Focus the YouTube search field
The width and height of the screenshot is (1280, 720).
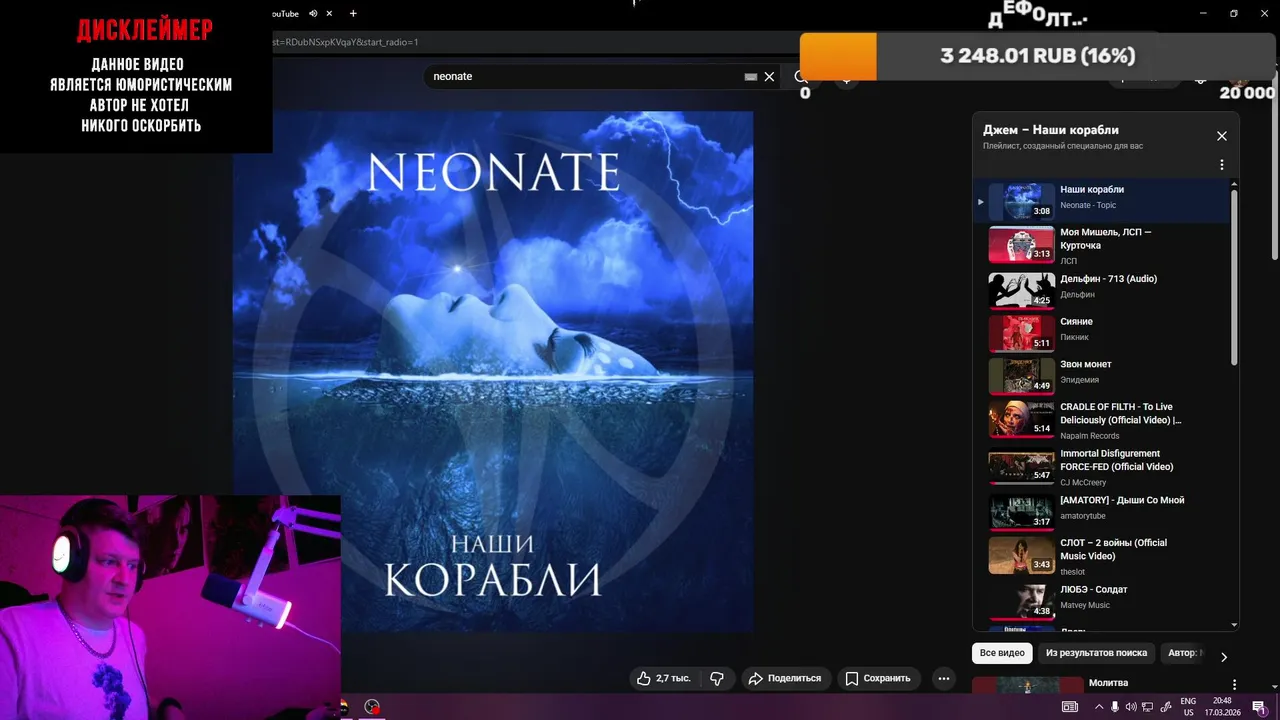585,76
